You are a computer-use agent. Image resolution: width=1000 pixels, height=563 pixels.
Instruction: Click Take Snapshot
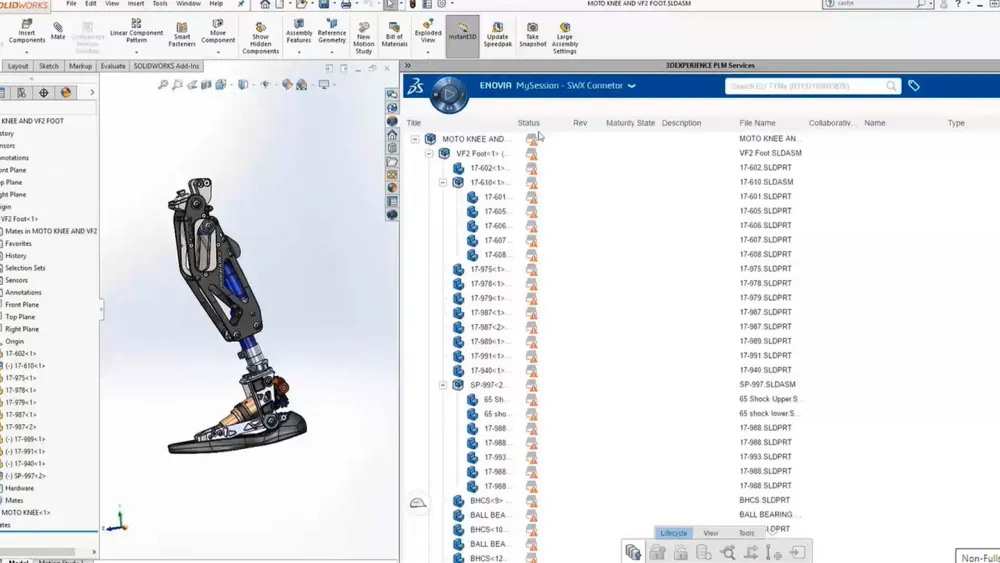(533, 35)
